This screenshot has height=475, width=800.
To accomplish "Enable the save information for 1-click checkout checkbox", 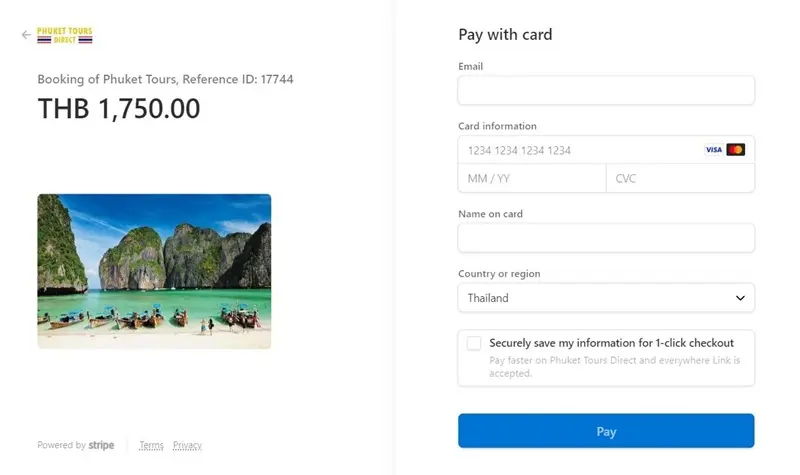I will pos(474,343).
